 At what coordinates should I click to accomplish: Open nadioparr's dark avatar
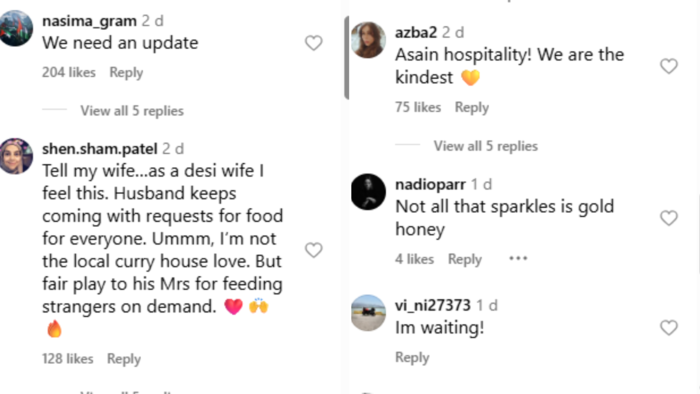[368, 192]
